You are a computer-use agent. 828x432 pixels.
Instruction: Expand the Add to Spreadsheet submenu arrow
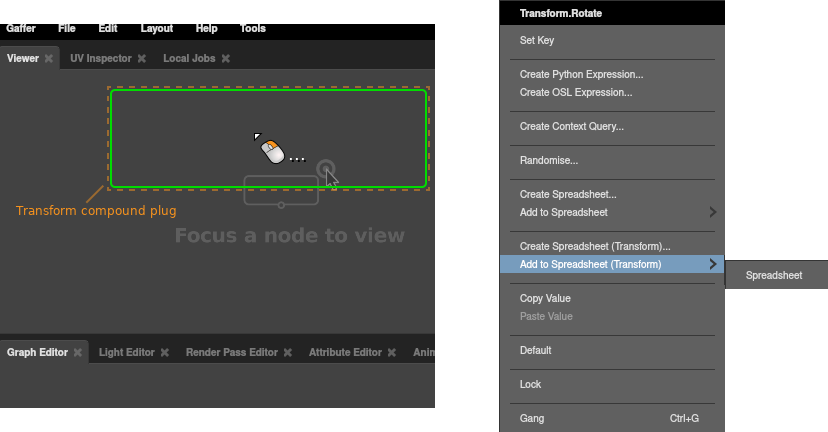(x=712, y=212)
